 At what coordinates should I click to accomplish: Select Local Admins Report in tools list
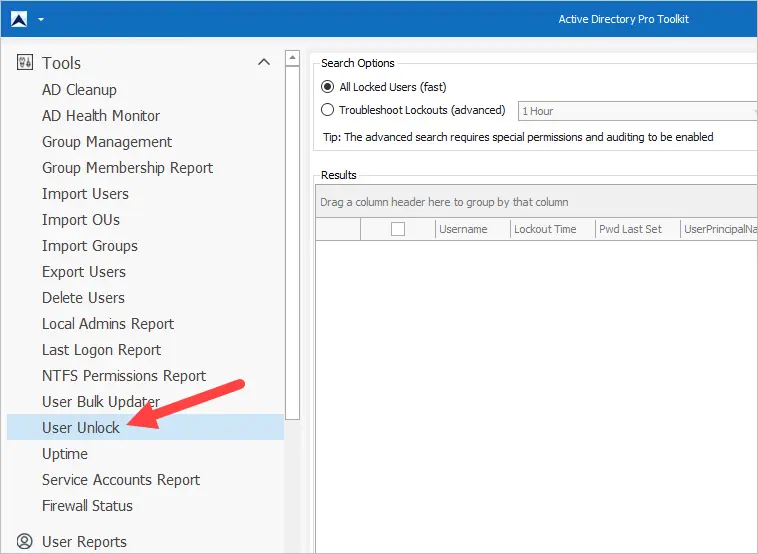[108, 324]
